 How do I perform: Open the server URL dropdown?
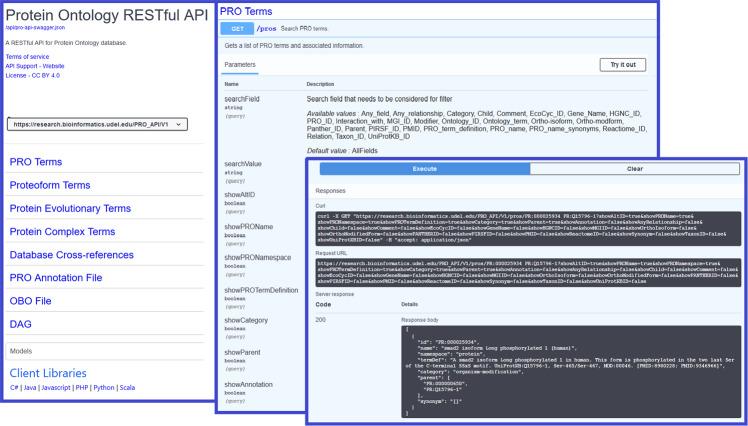[97, 124]
